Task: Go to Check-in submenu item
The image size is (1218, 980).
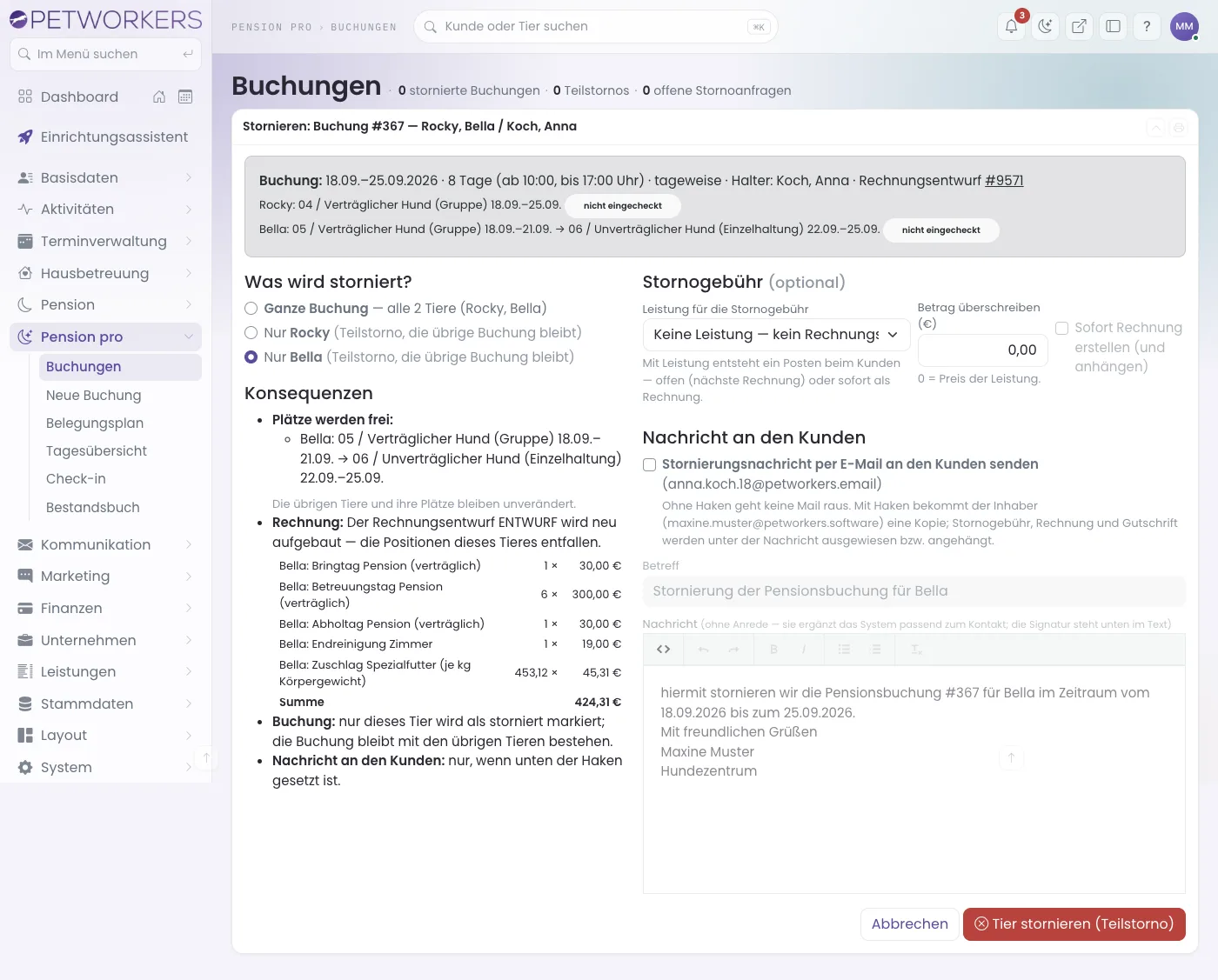Action: tap(120, 478)
